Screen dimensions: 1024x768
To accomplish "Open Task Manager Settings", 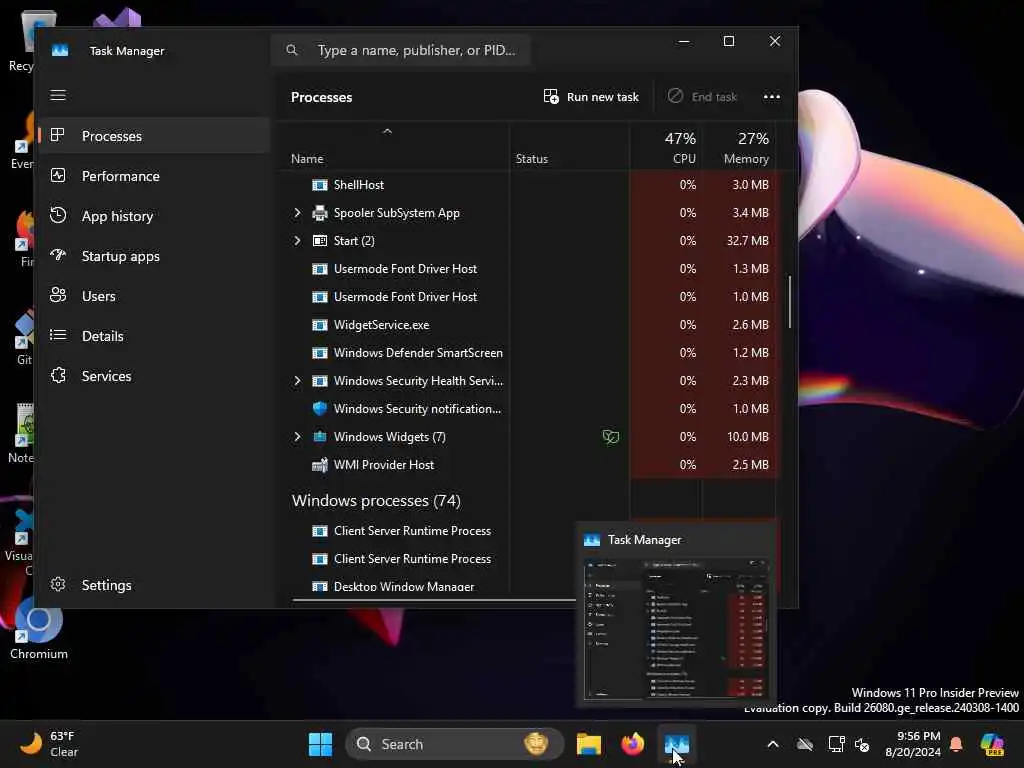I will click(x=154, y=584).
